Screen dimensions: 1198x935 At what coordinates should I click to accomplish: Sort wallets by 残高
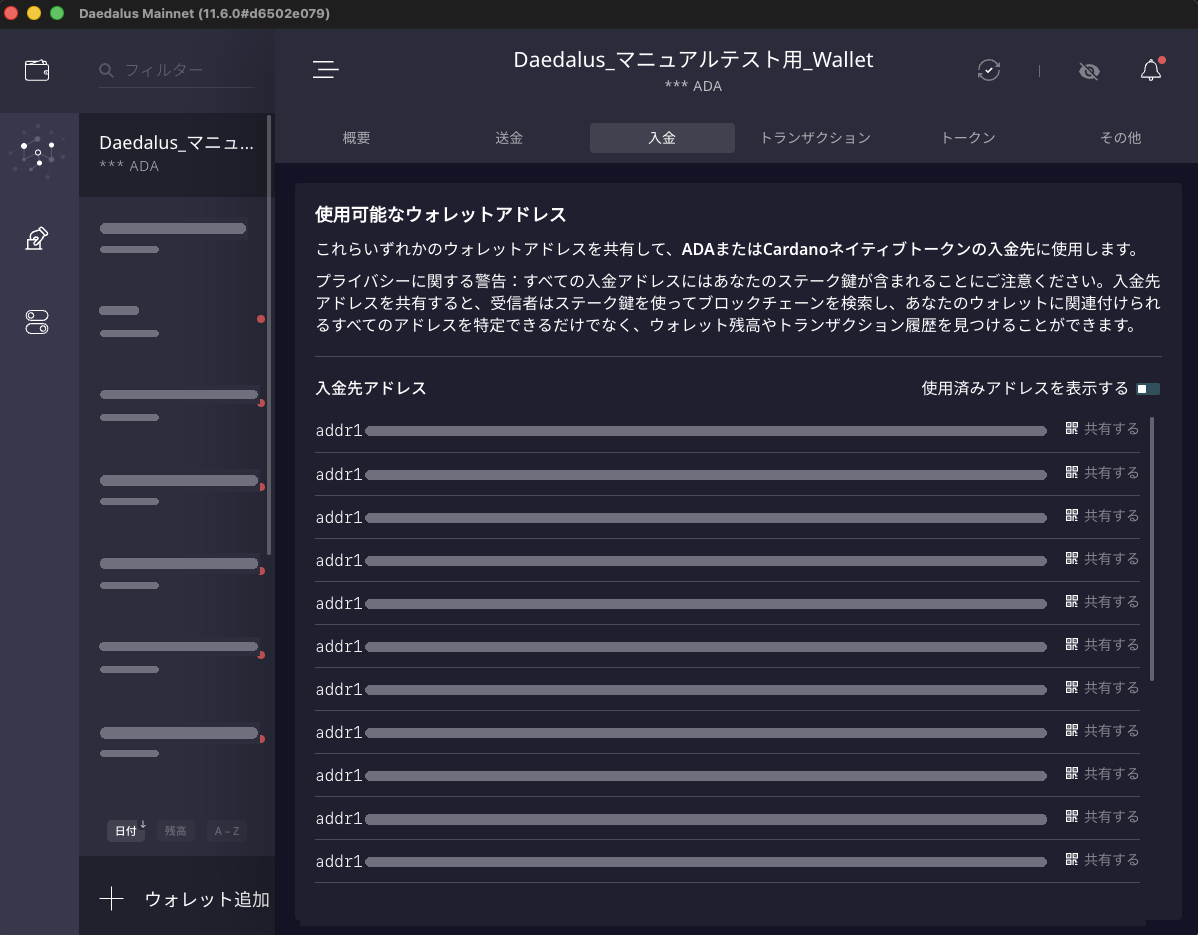176,830
